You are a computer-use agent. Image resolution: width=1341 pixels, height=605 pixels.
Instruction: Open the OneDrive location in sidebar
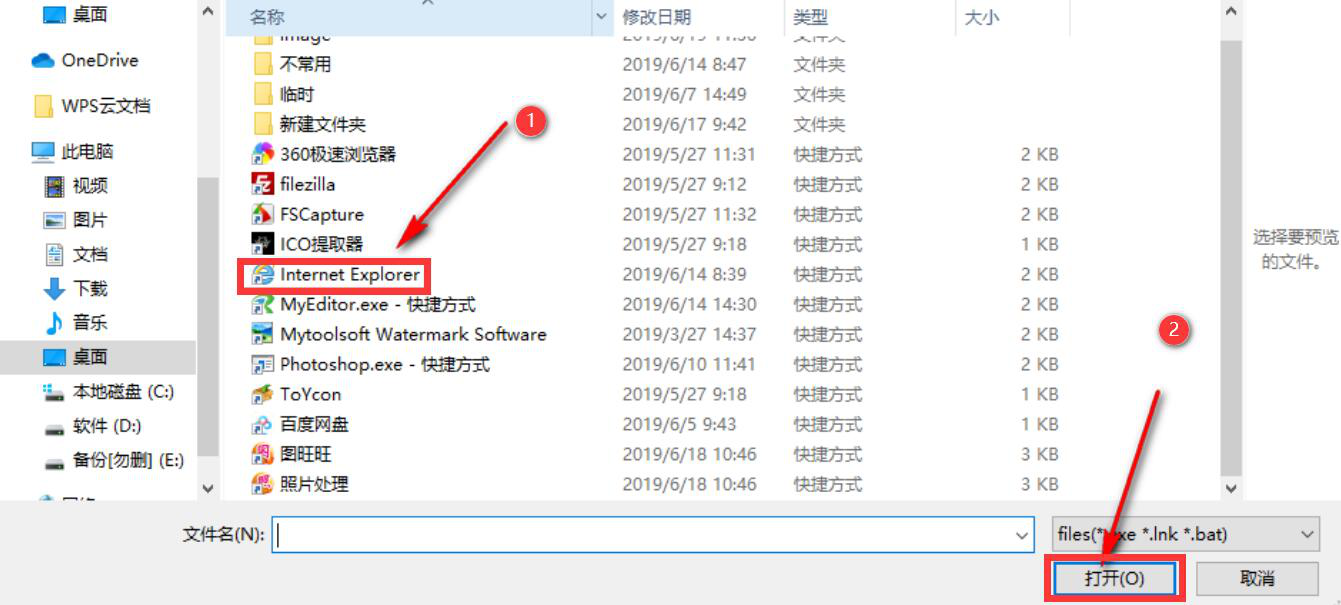[x=85, y=60]
